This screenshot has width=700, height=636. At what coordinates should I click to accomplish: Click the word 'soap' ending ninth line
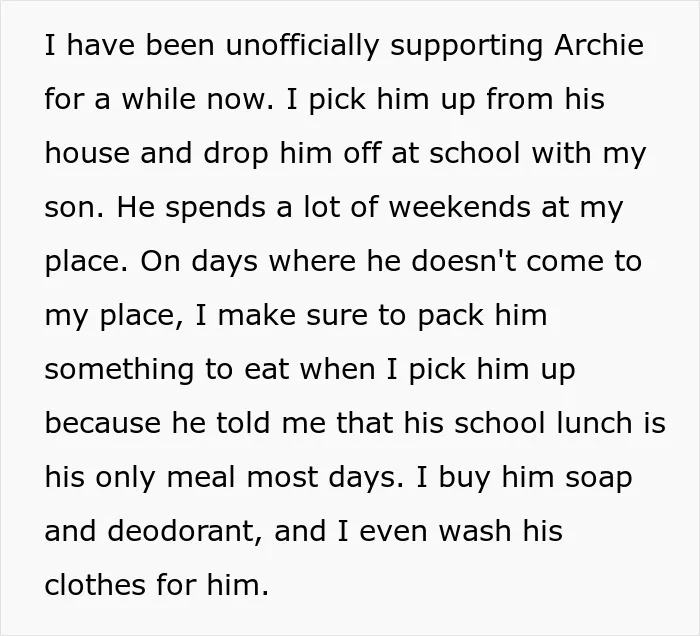coord(599,479)
